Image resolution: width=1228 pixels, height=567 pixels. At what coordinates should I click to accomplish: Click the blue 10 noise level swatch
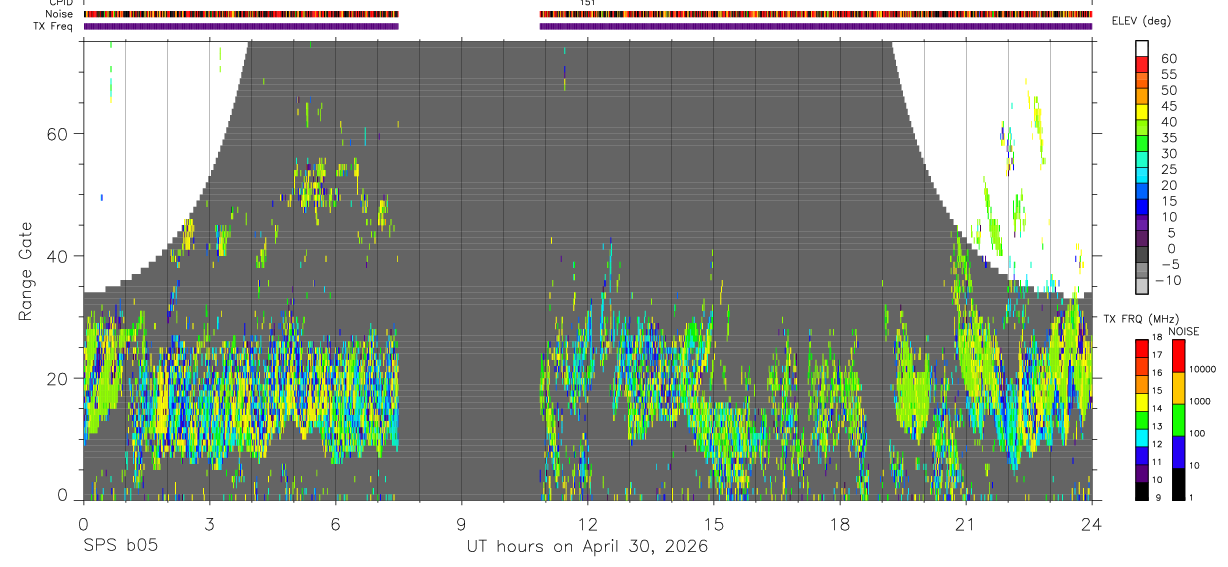coord(1179,451)
